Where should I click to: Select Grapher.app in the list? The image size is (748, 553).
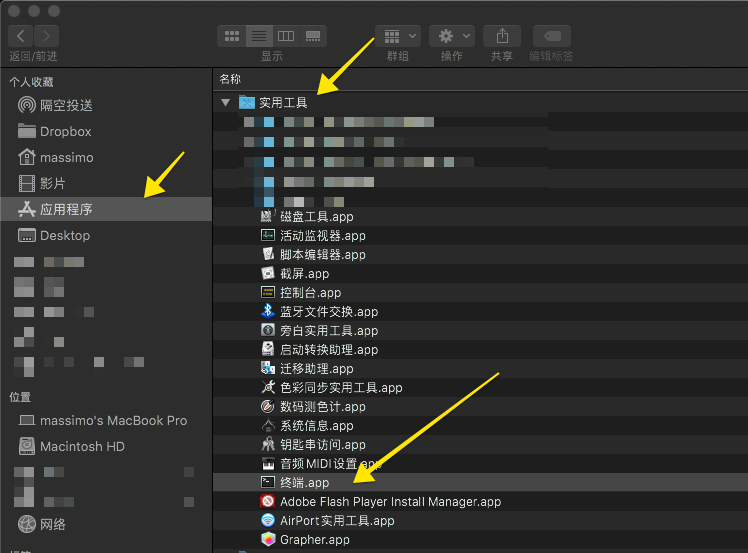pyautogui.click(x=314, y=540)
